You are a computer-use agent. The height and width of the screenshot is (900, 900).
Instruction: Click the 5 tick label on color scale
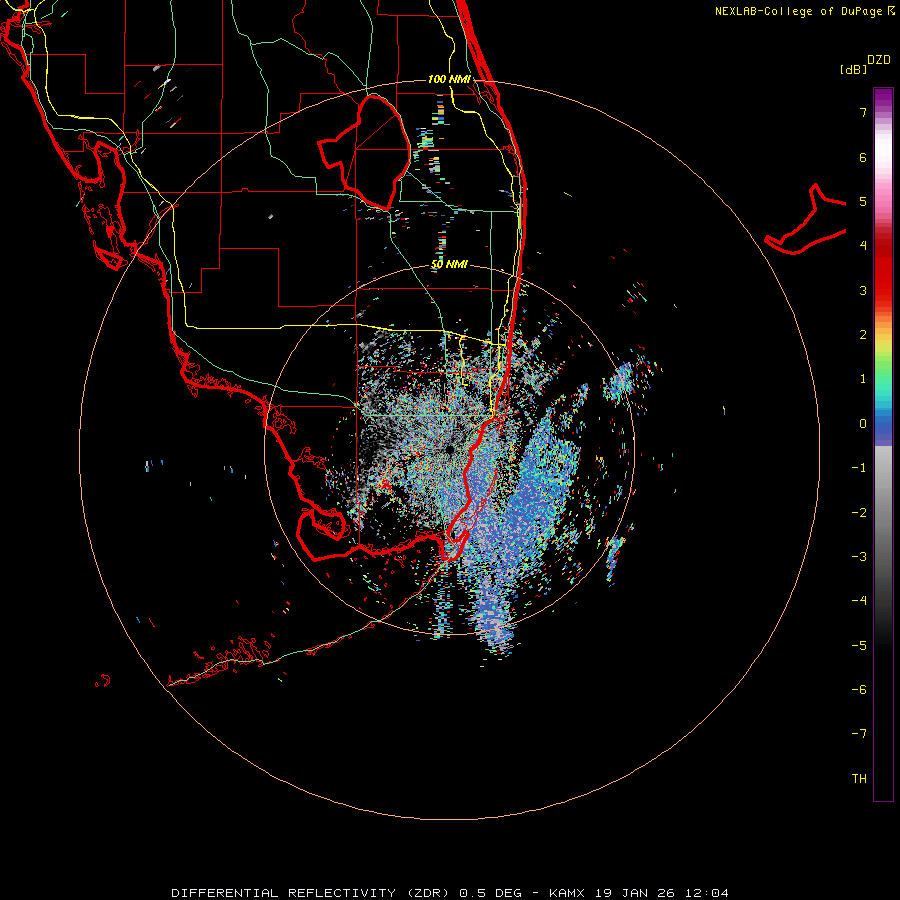[x=863, y=201]
